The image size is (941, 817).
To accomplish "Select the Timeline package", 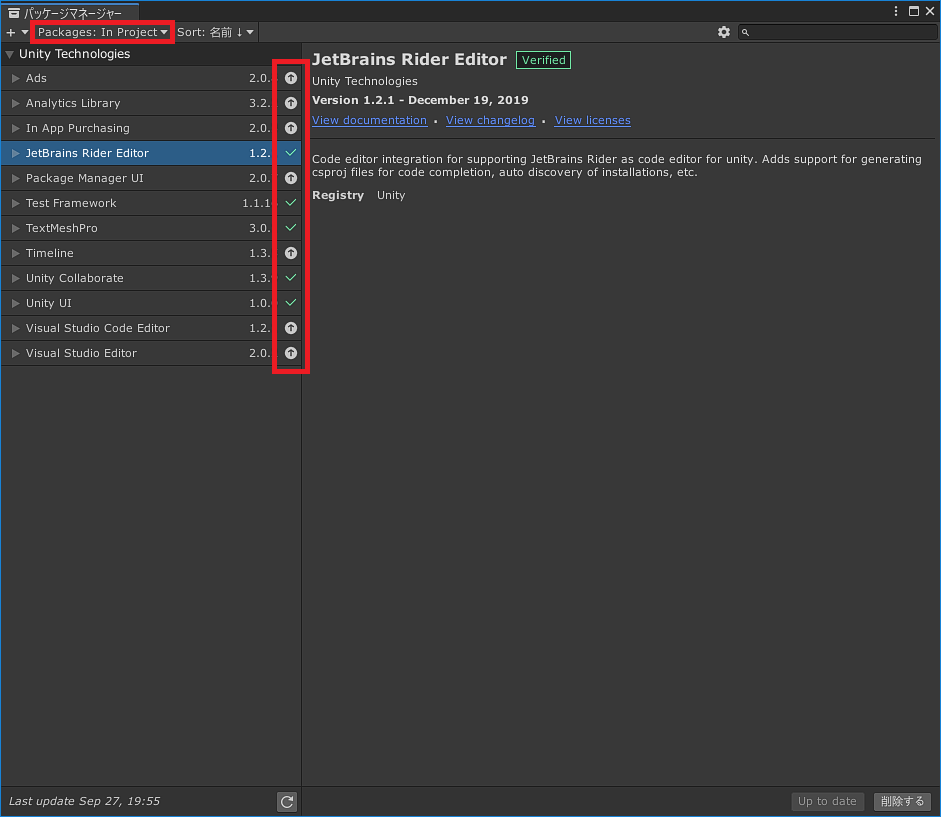I will (151, 253).
